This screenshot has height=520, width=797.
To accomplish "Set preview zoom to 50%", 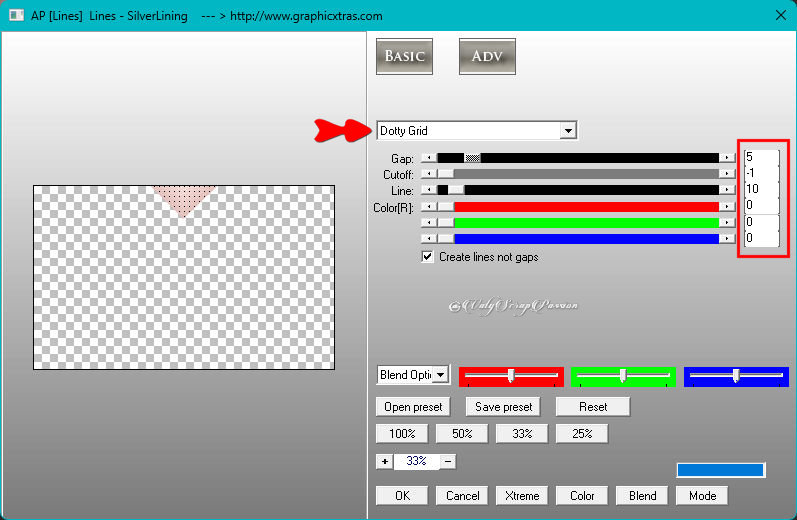I will click(462, 434).
